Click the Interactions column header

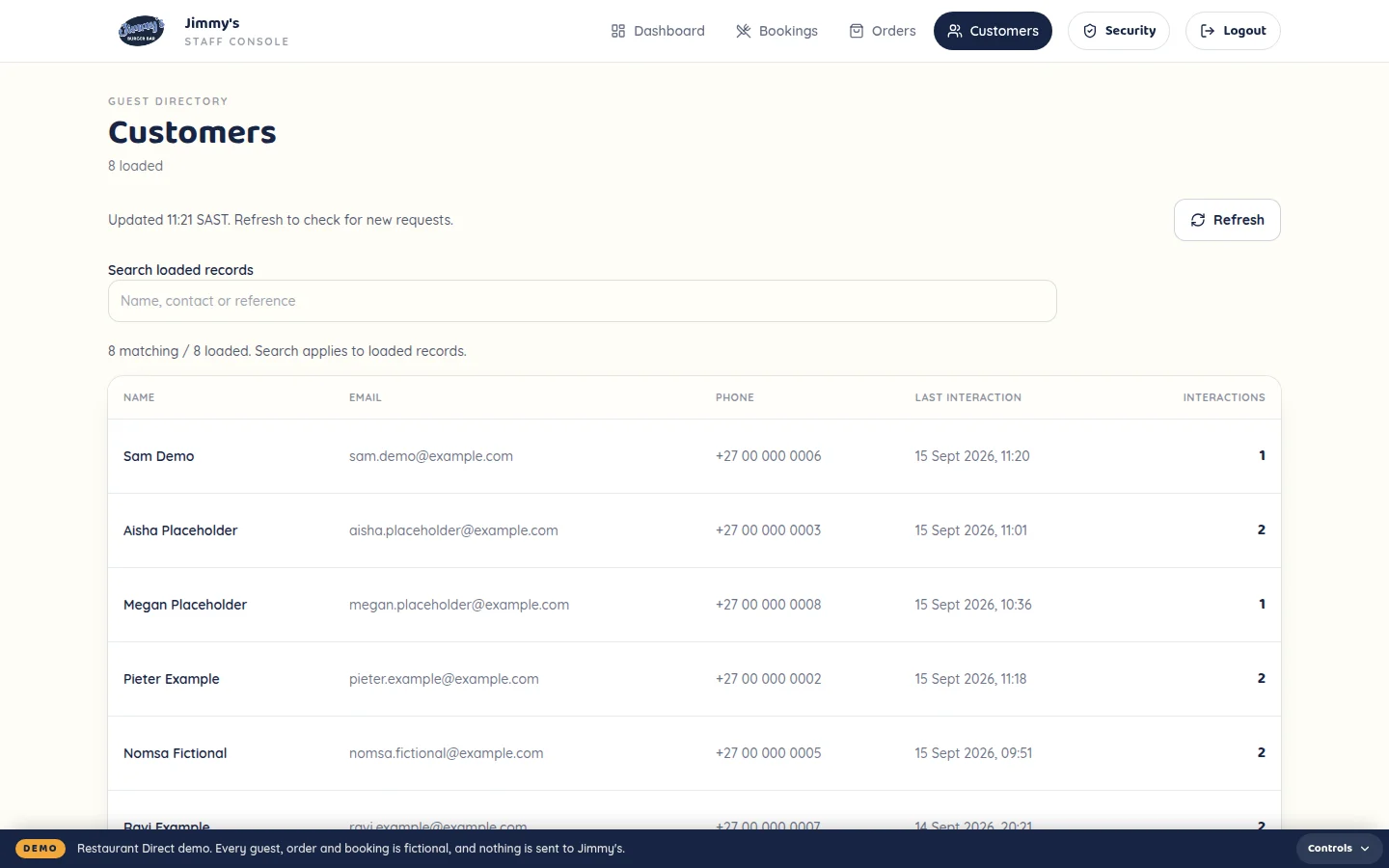pos(1224,397)
